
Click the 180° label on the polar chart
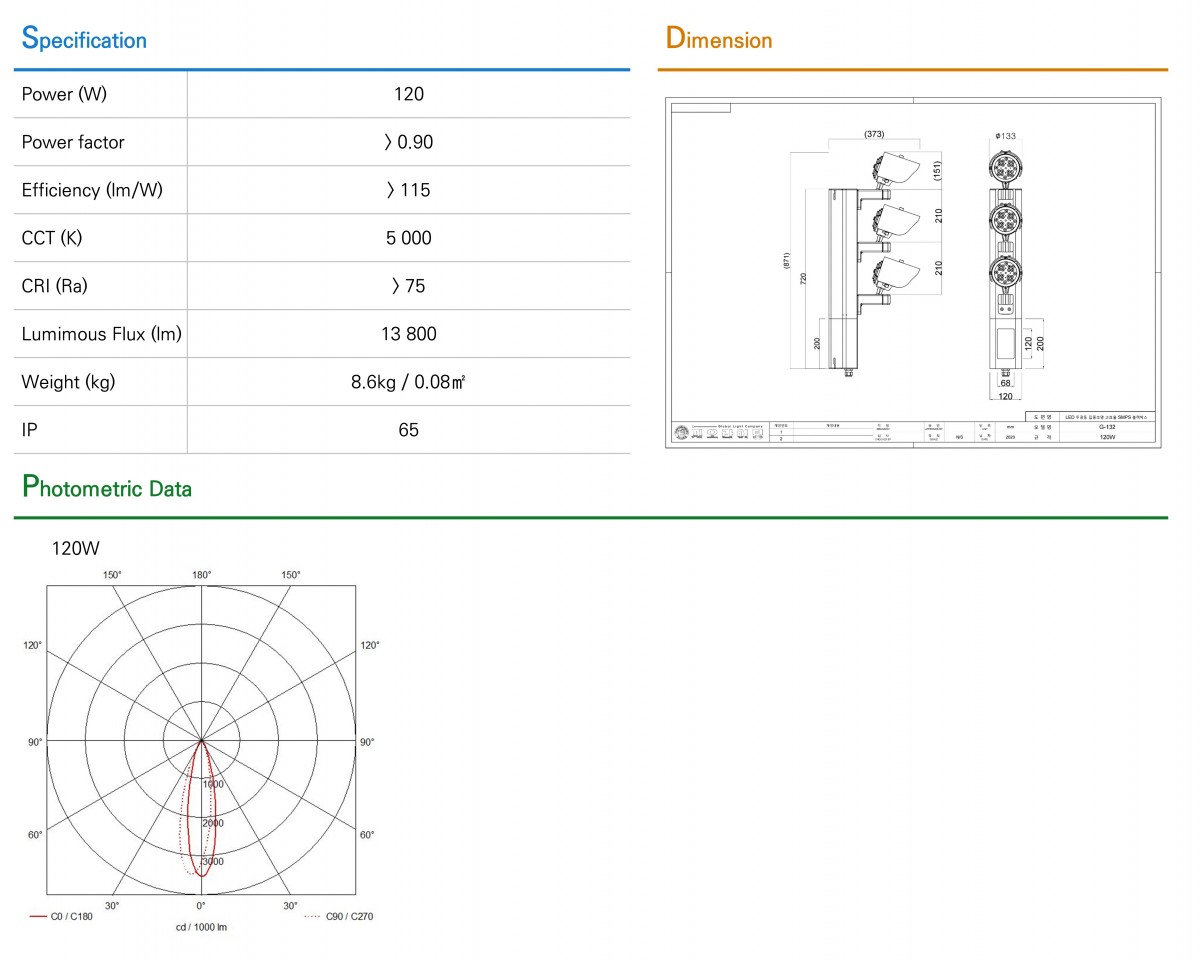point(201,575)
